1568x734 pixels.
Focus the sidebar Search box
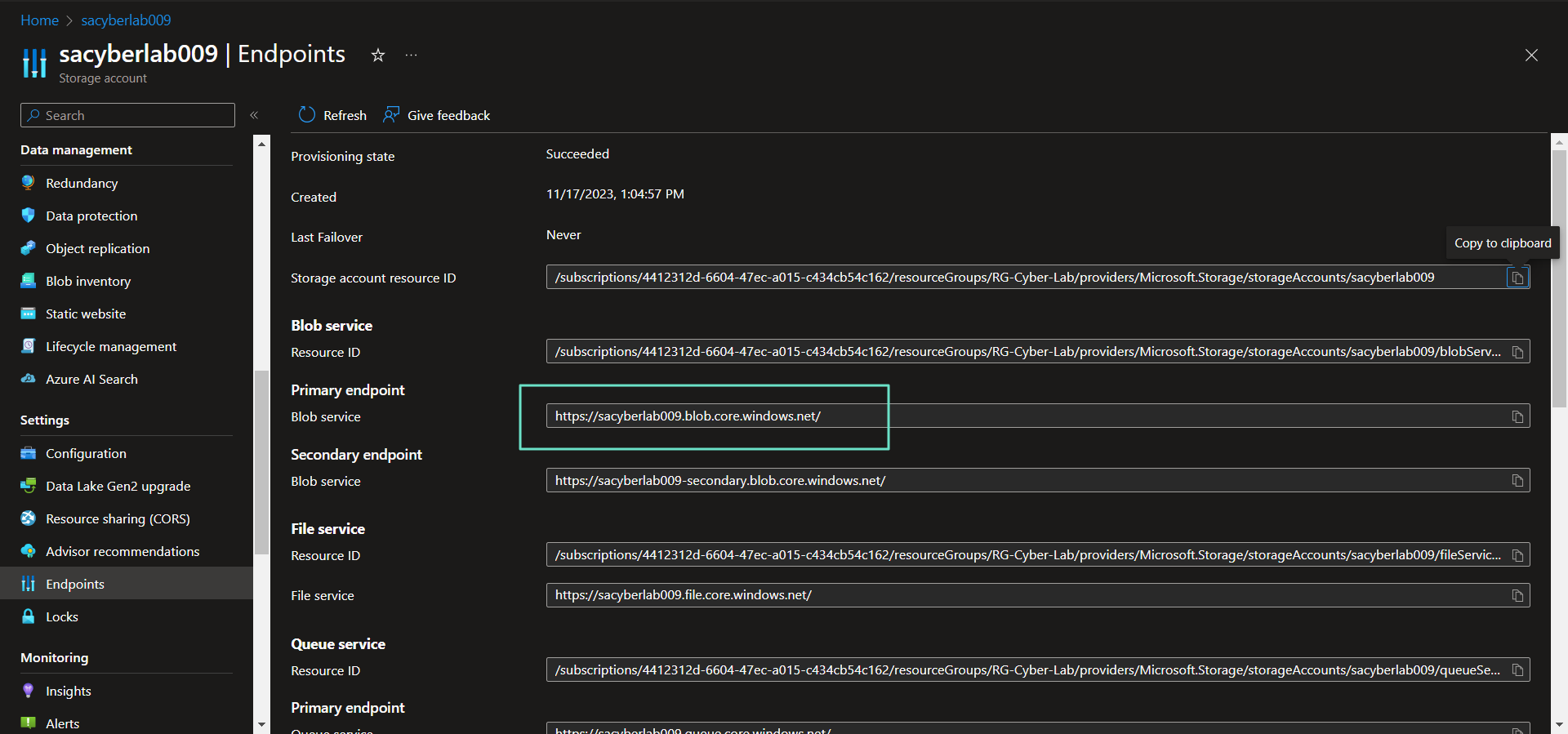(127, 115)
